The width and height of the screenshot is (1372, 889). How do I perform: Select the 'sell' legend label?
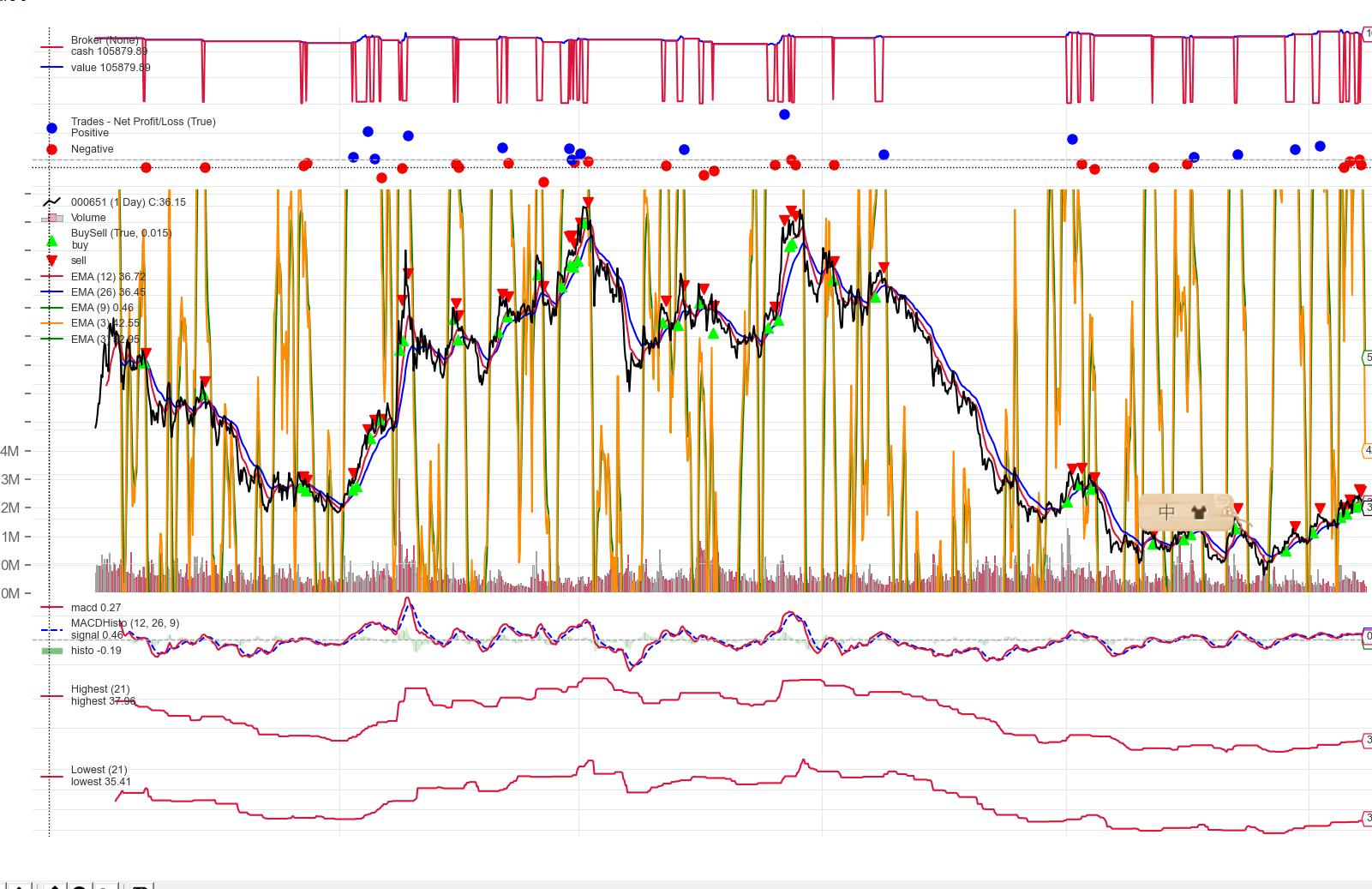tap(78, 261)
